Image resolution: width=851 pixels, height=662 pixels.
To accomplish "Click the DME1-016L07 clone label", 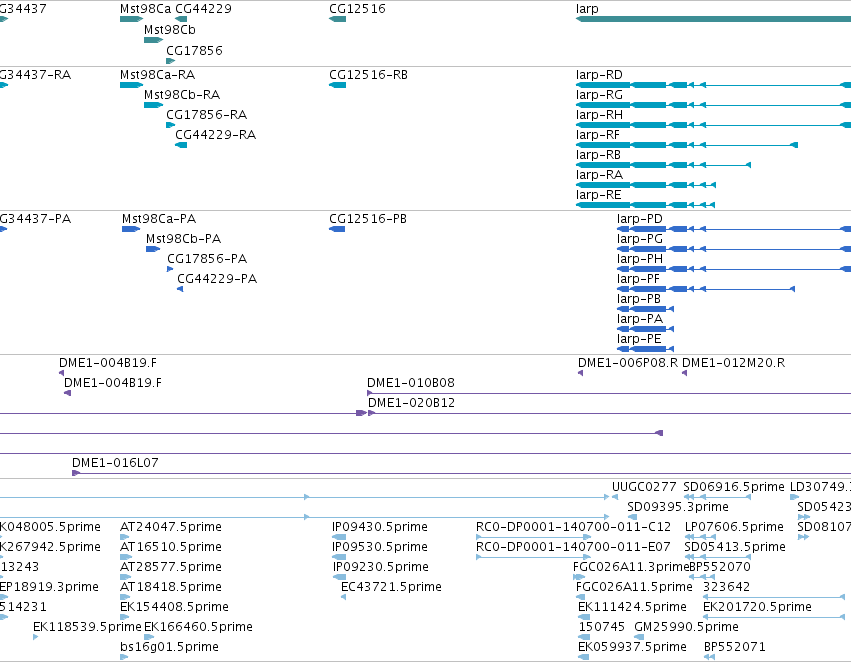I will 115,463.
